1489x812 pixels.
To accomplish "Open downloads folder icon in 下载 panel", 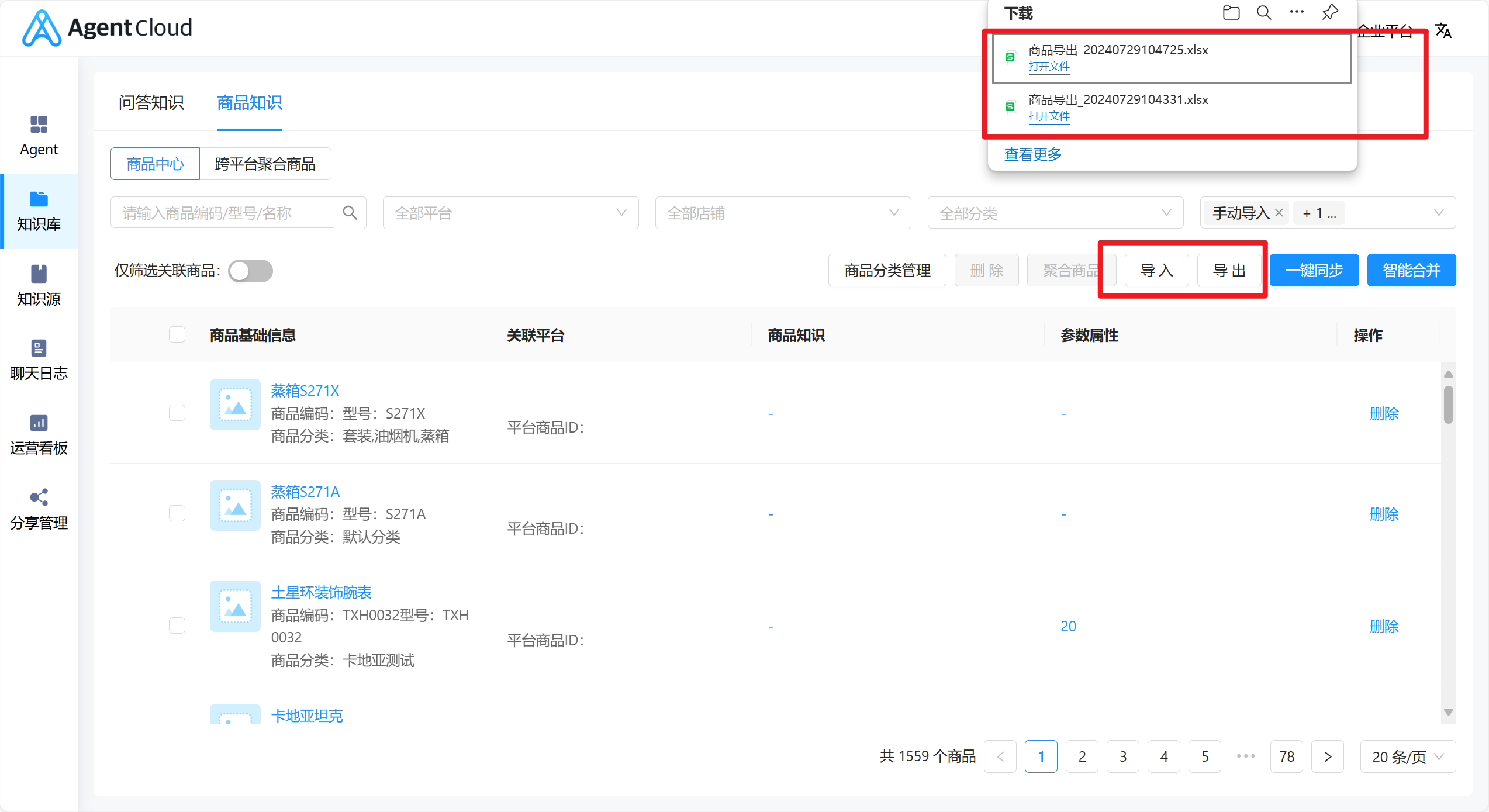I will (1231, 13).
